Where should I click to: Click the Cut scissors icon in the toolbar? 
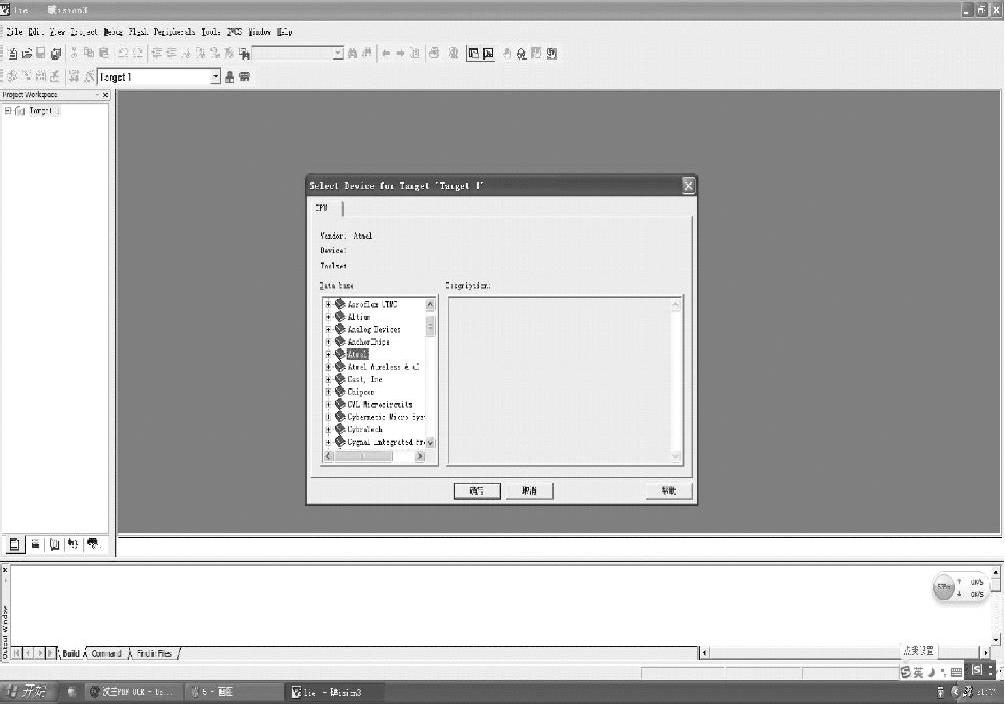[x=74, y=53]
